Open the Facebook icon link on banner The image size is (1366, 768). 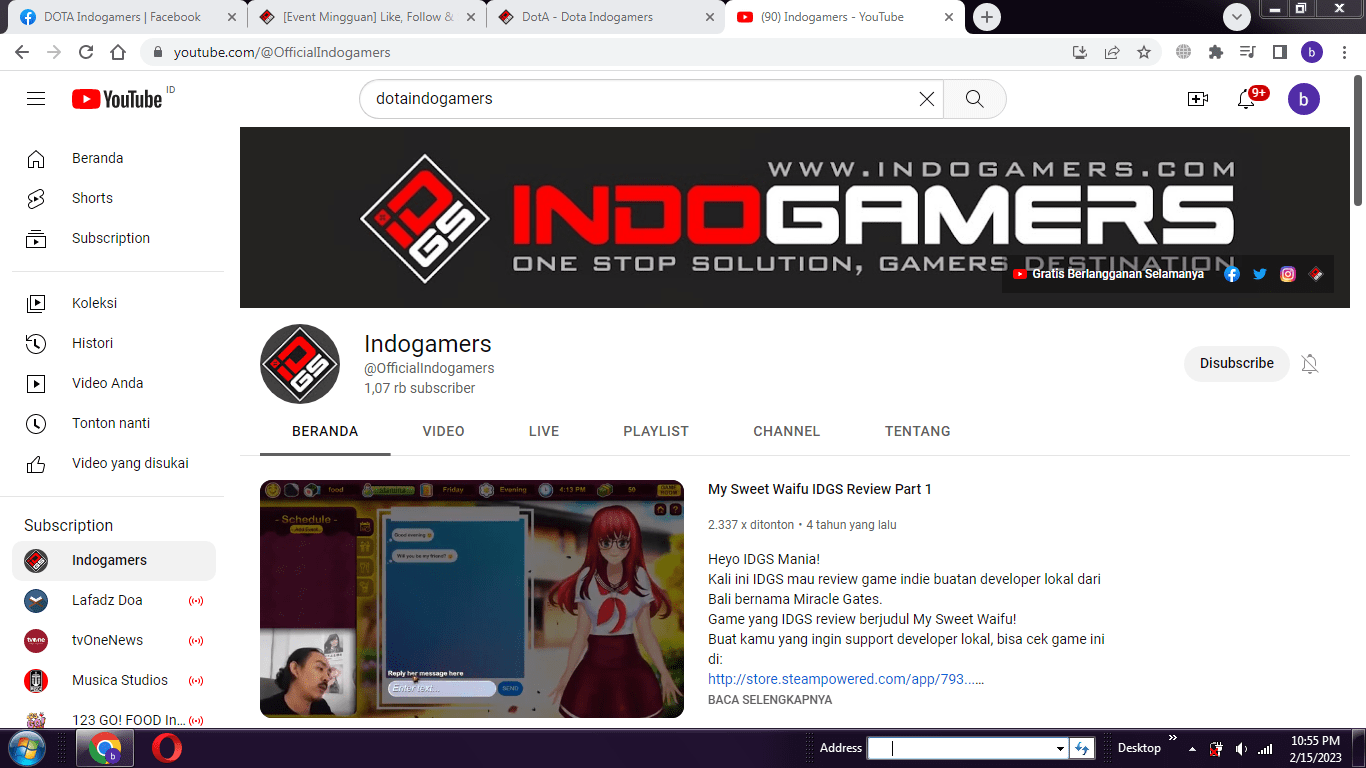[1232, 274]
